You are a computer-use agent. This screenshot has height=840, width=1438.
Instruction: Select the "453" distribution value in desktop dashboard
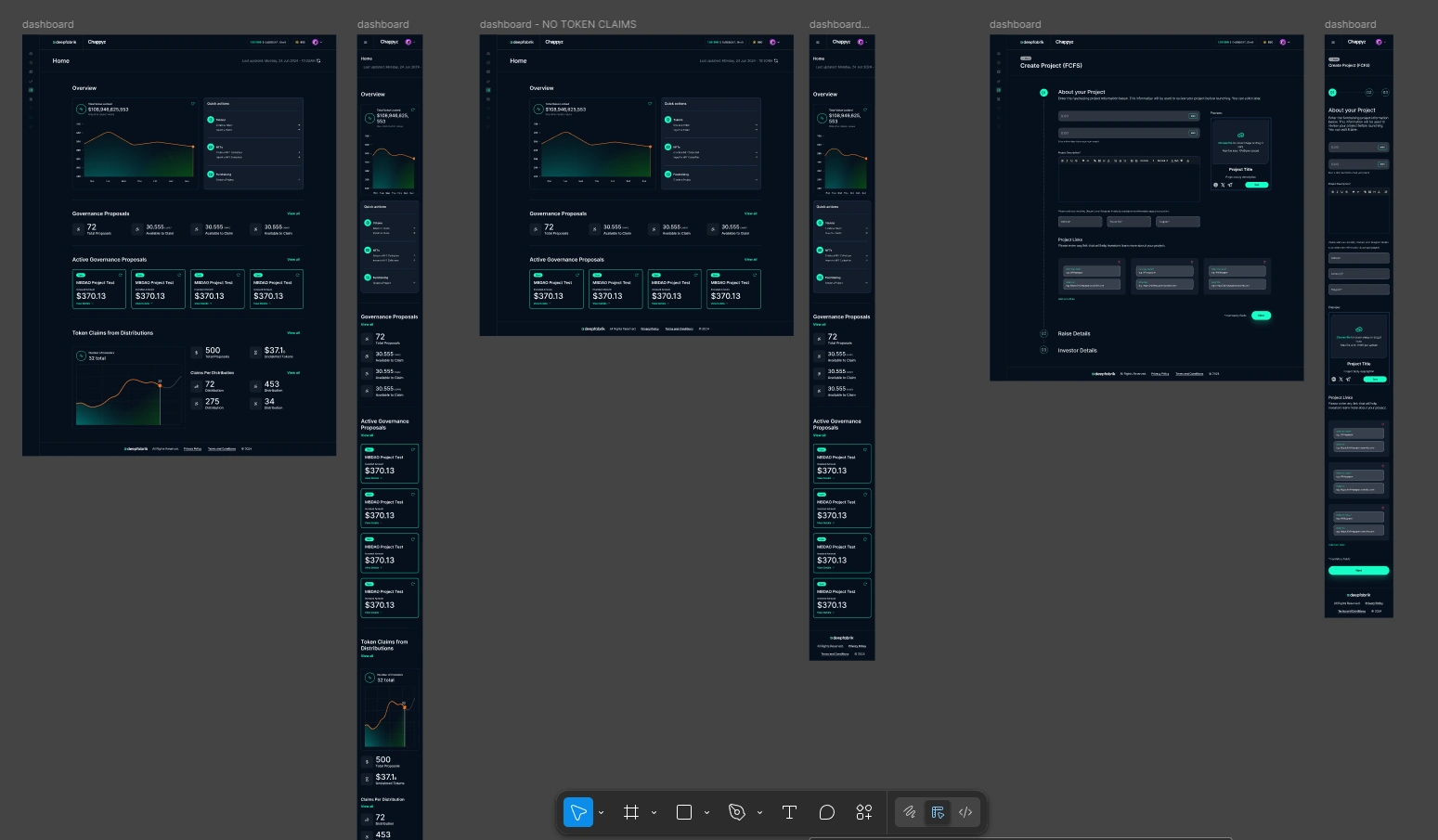272,383
